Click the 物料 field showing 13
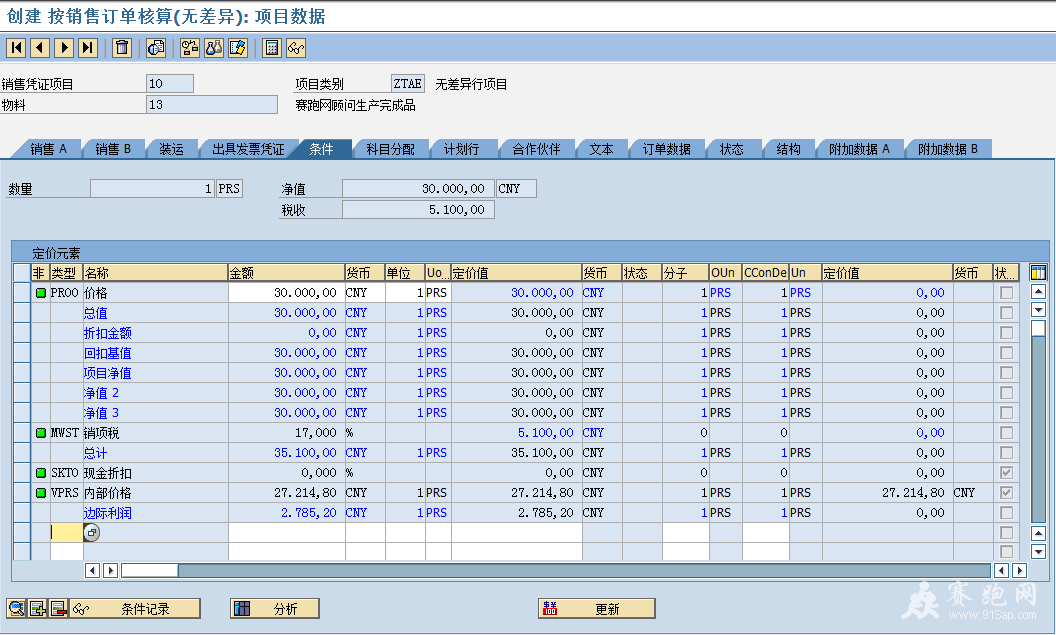 [x=211, y=104]
